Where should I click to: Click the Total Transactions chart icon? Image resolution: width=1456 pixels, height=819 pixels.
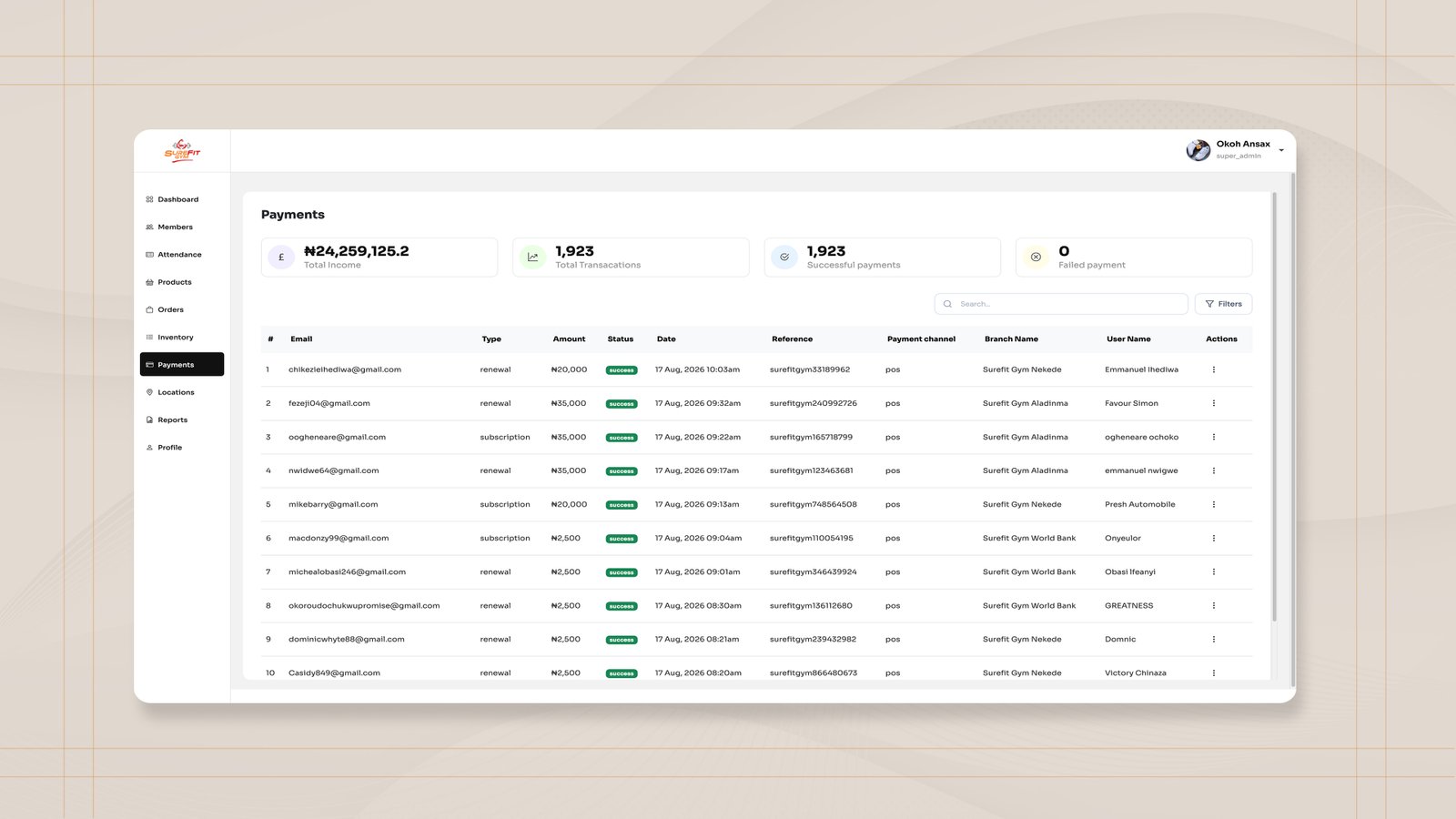pos(532,258)
